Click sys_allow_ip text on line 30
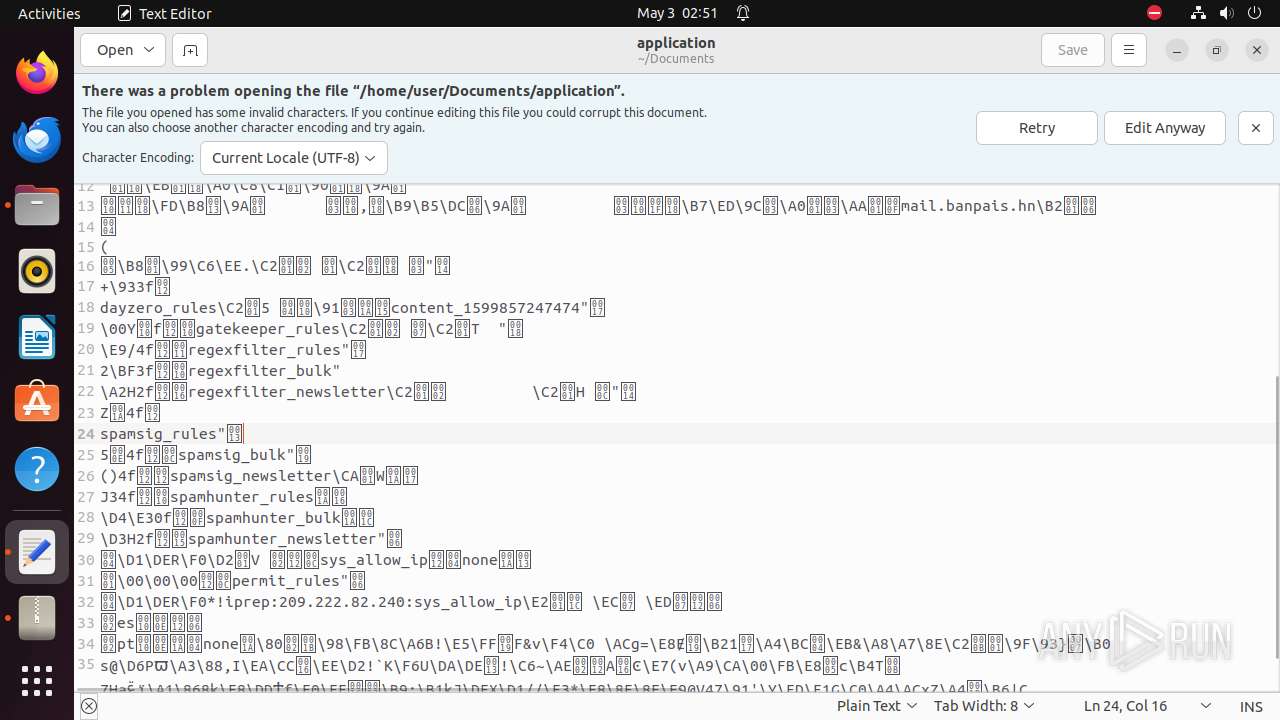 click(373, 560)
